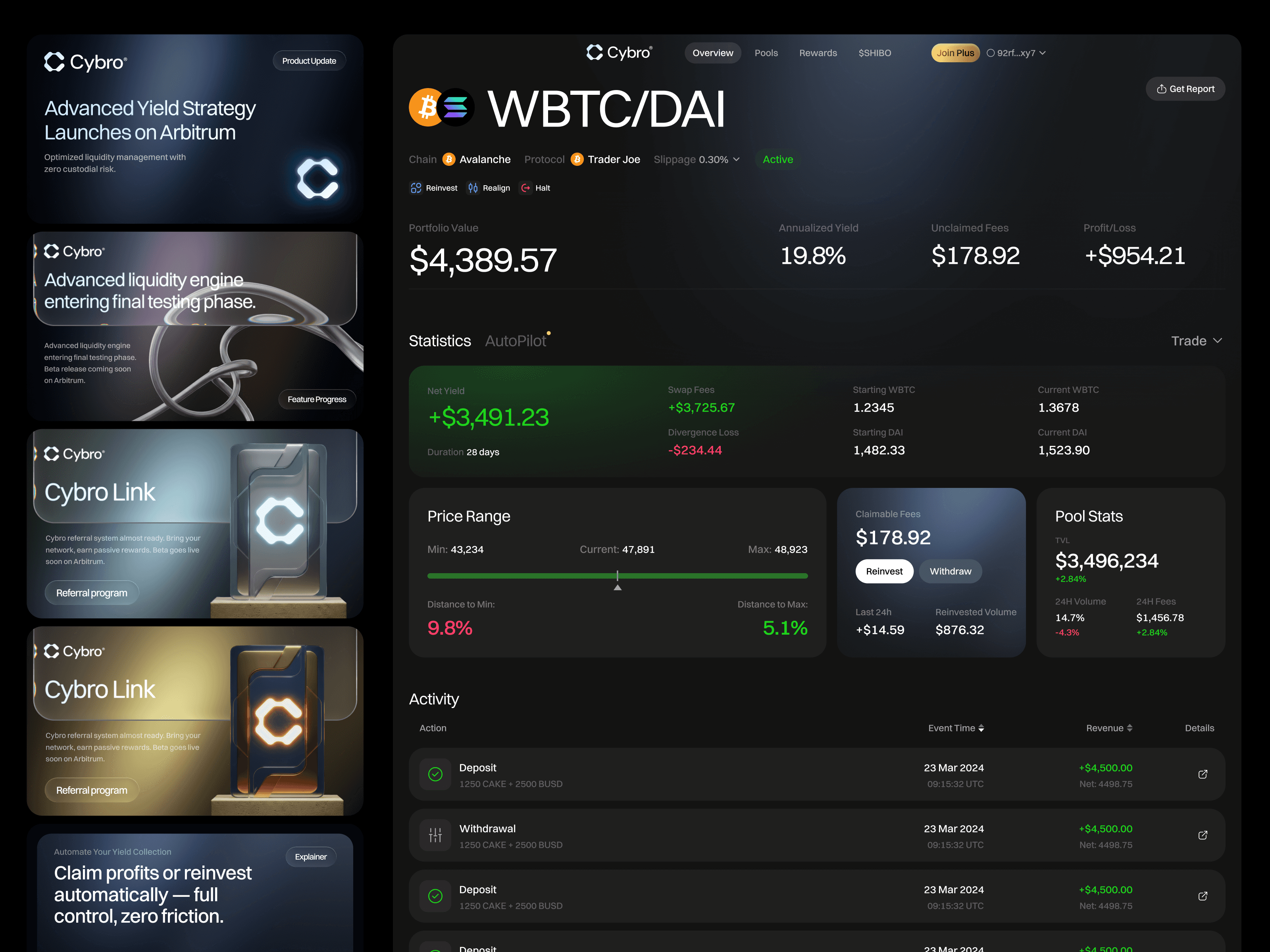Click the Cybro logo in top navigation
Screen dimensions: 1270x952
pyautogui.click(x=619, y=53)
